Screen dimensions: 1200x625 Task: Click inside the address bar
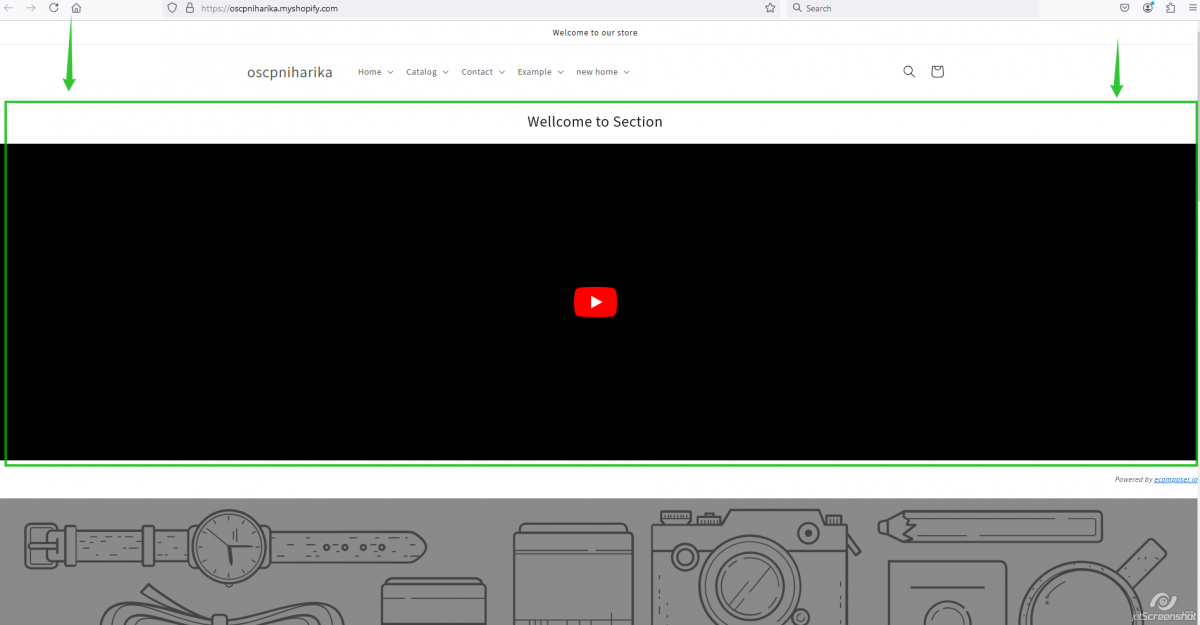450,8
